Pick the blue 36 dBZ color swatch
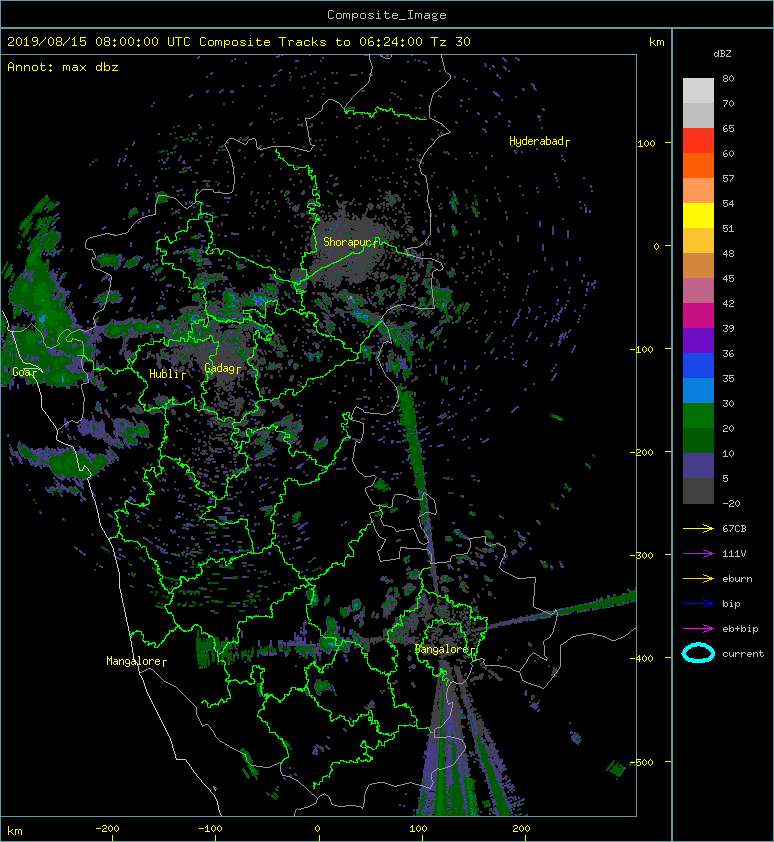 698,366
